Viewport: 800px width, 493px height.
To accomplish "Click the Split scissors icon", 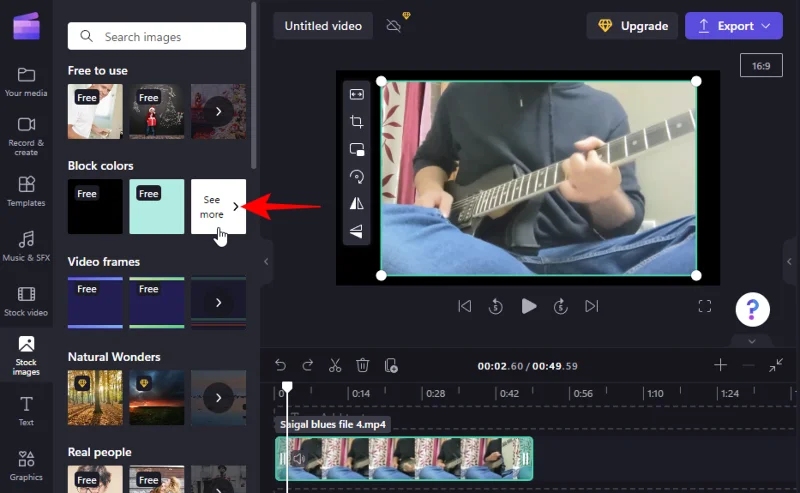I will tap(335, 365).
